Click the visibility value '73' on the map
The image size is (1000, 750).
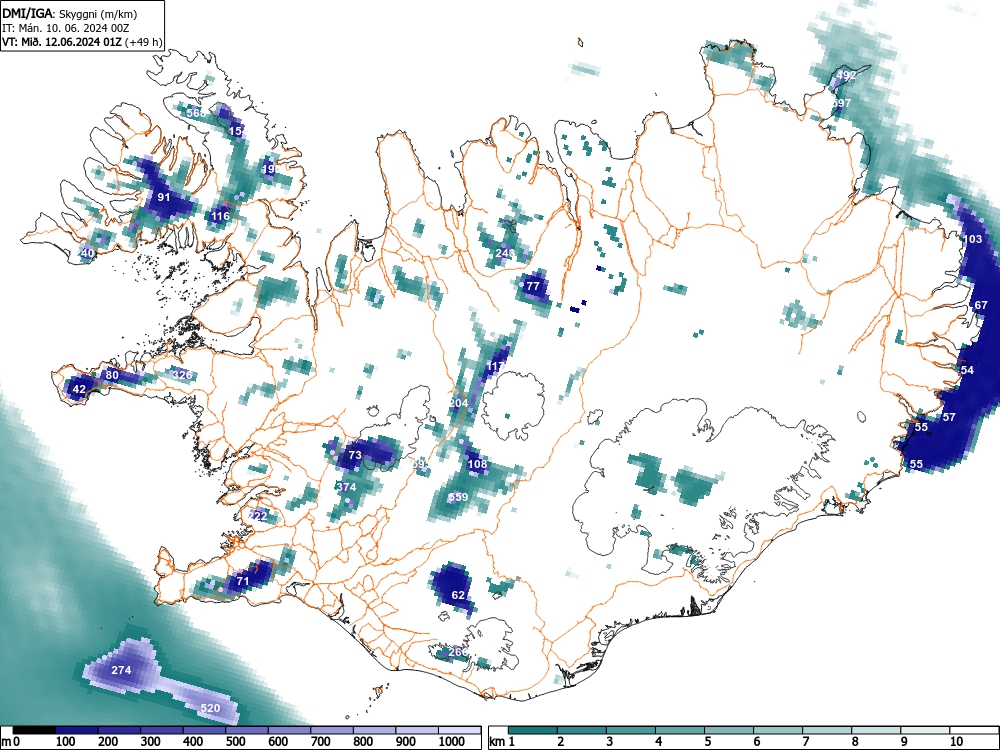tap(355, 455)
